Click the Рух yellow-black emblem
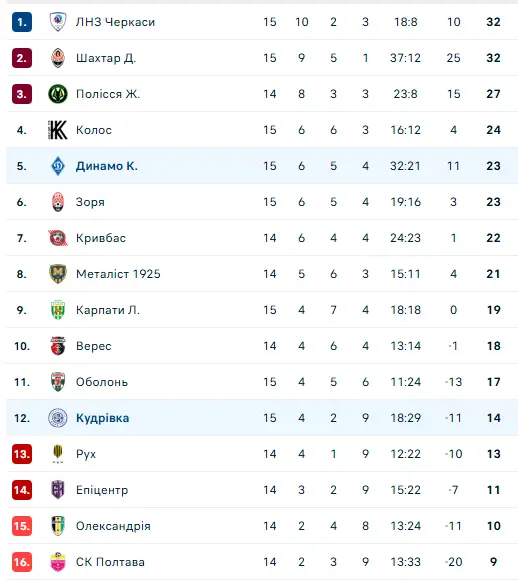This screenshot has height=583, width=518. 58,454
